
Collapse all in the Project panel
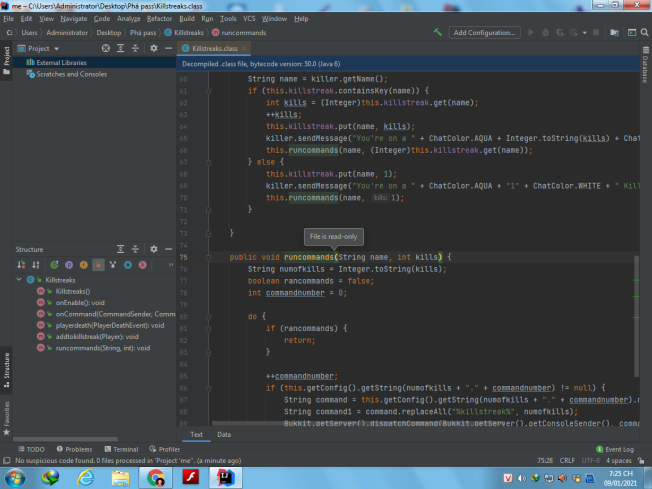[137, 48]
